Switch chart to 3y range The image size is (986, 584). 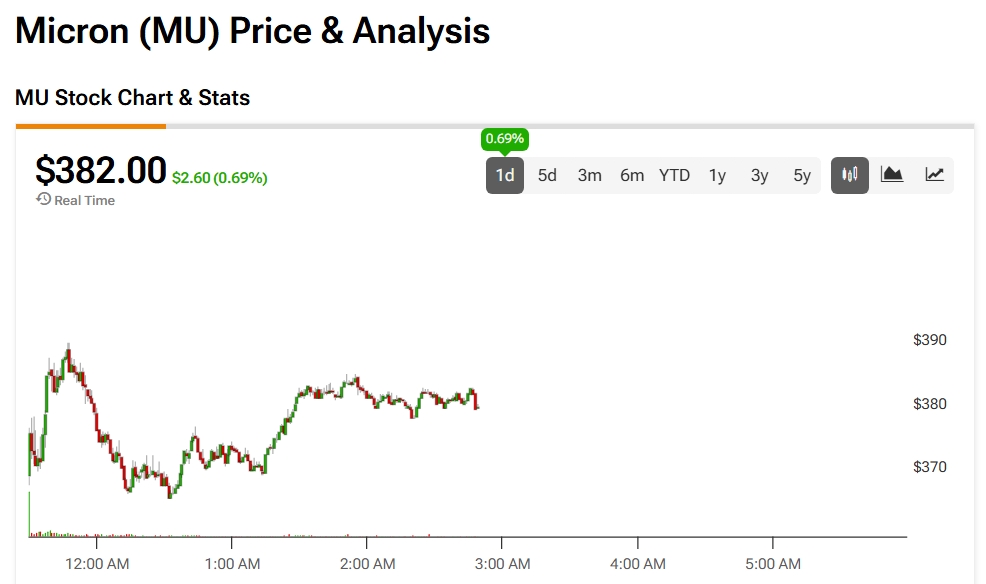point(760,175)
